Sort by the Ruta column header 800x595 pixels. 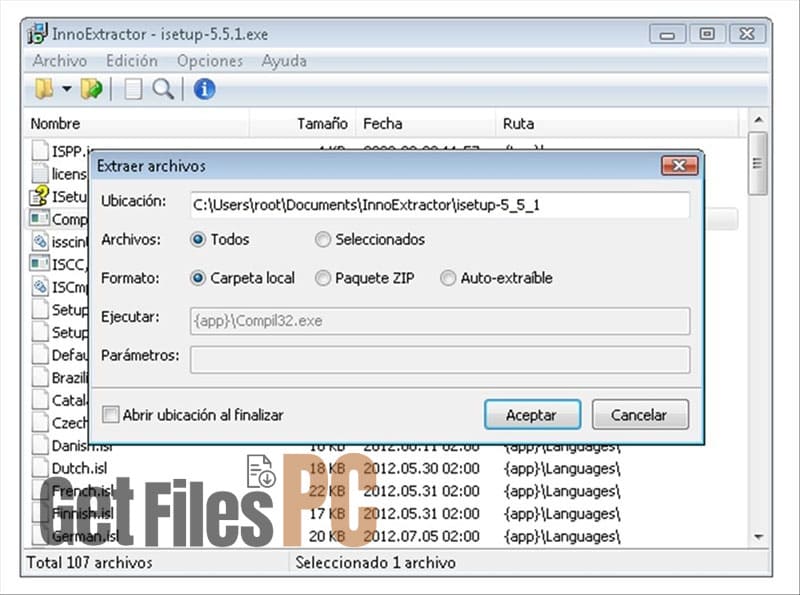click(x=617, y=123)
